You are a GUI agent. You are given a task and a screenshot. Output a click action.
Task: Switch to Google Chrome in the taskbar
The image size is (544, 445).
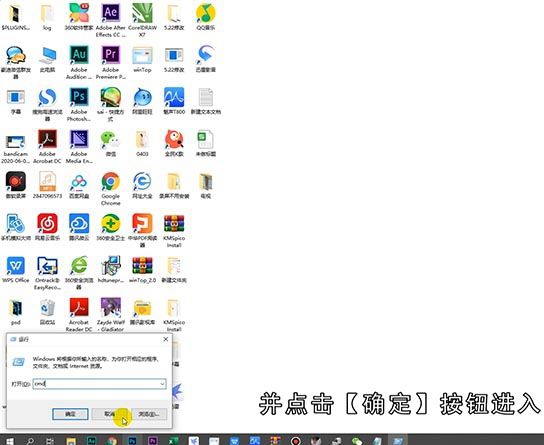pyautogui.click(x=112, y=440)
